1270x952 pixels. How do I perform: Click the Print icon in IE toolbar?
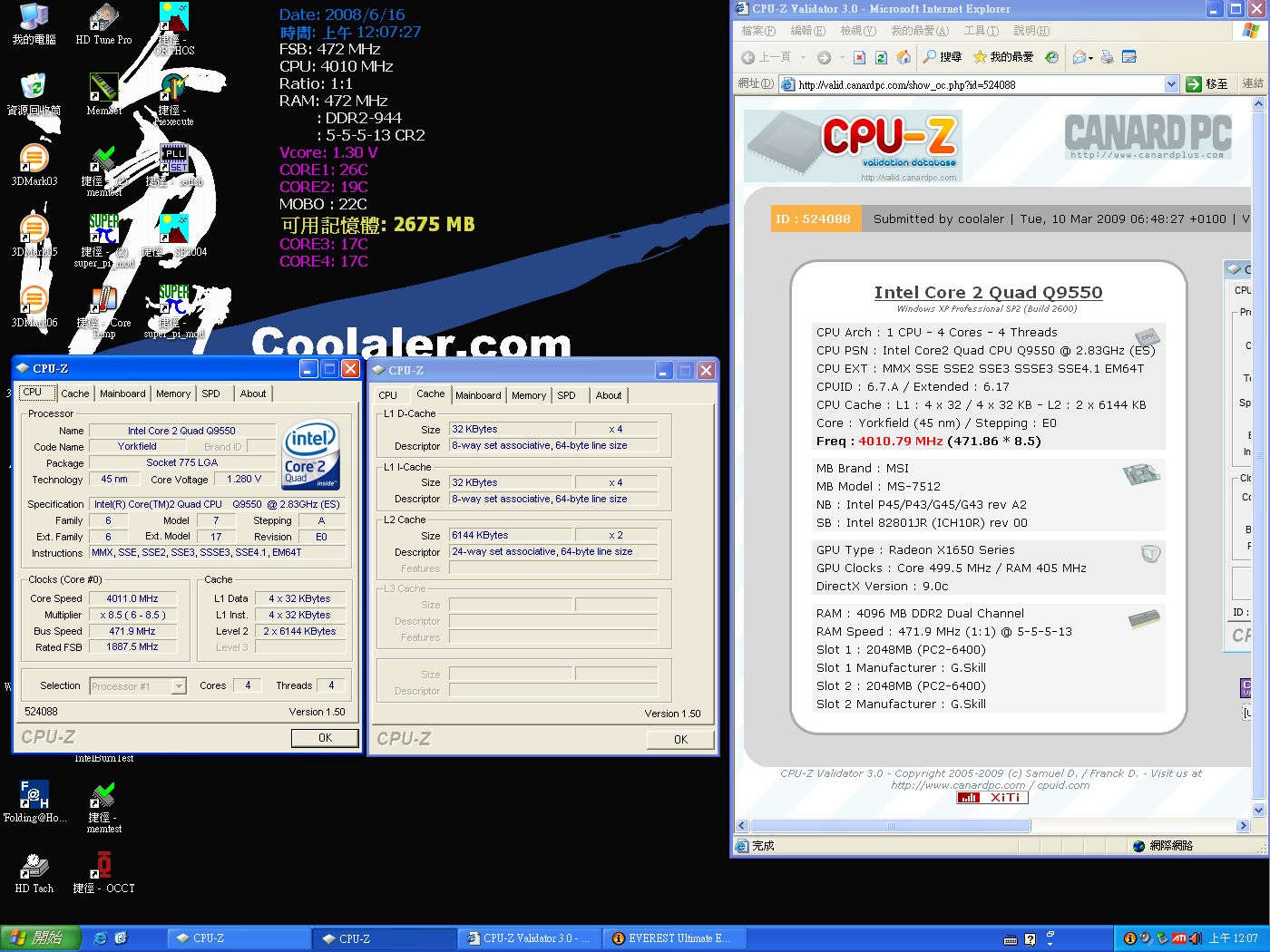1107,57
